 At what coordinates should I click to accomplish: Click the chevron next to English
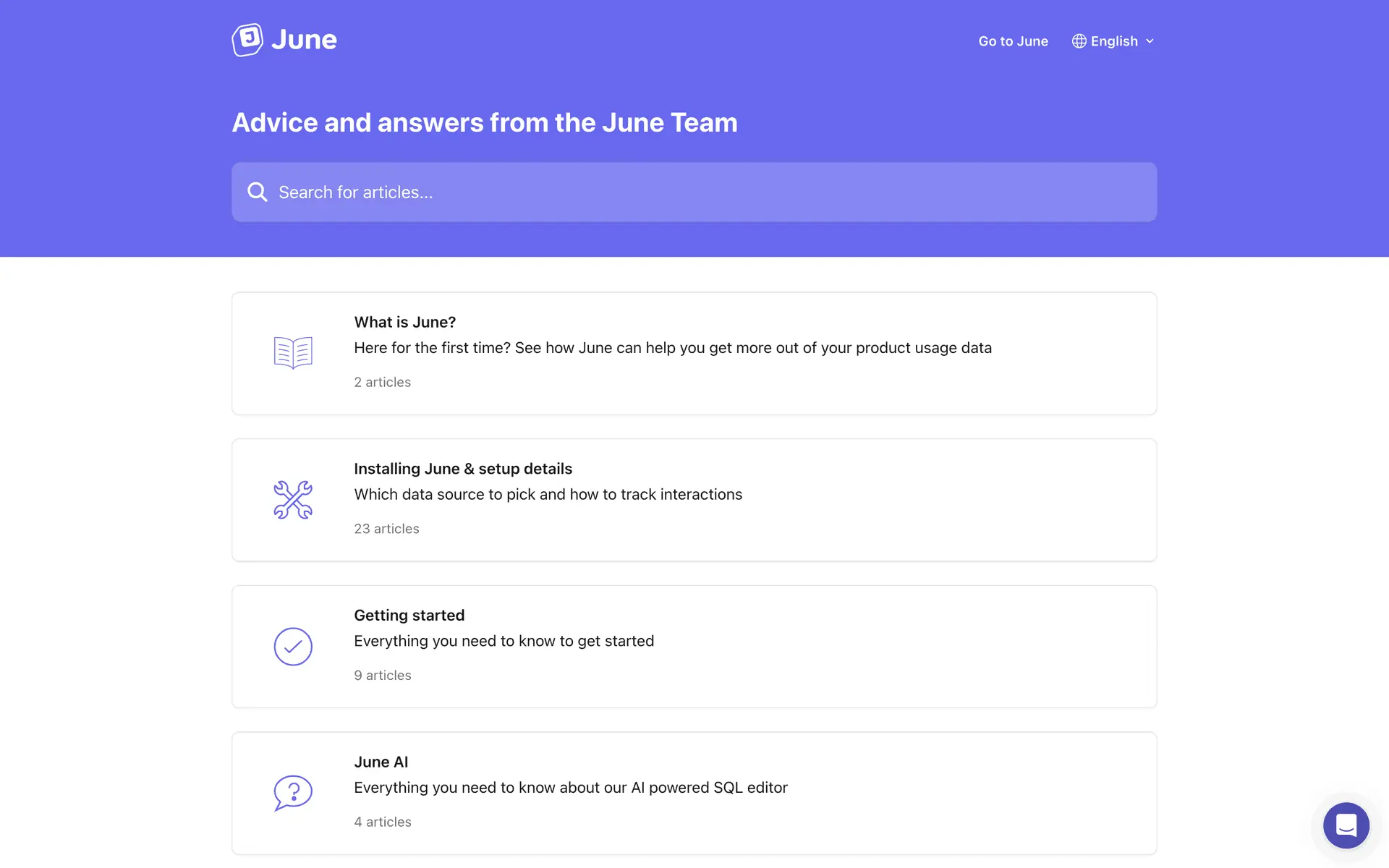coord(1150,41)
